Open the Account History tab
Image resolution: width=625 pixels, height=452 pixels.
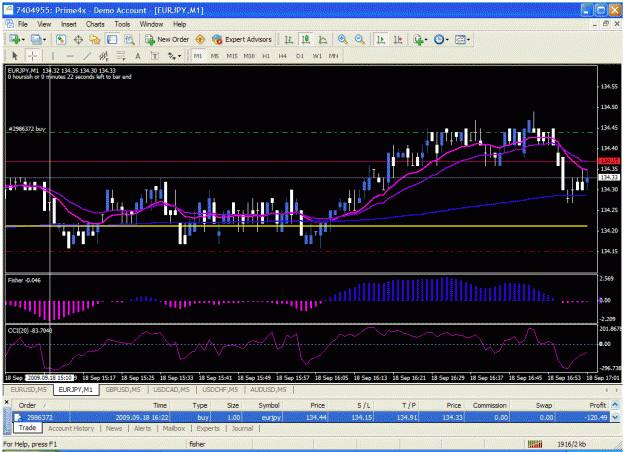coord(71,428)
